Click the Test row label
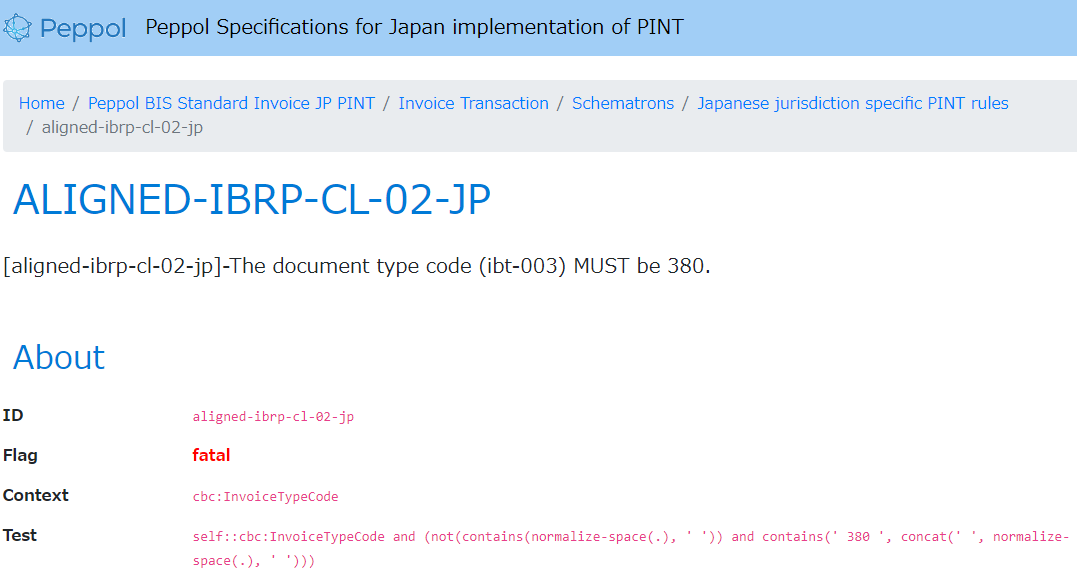 coord(19,535)
